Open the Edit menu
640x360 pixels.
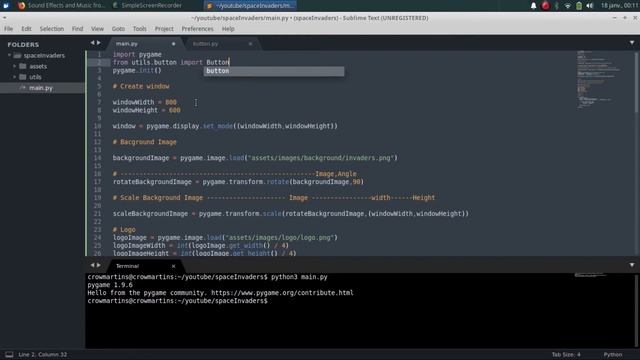[27, 29]
